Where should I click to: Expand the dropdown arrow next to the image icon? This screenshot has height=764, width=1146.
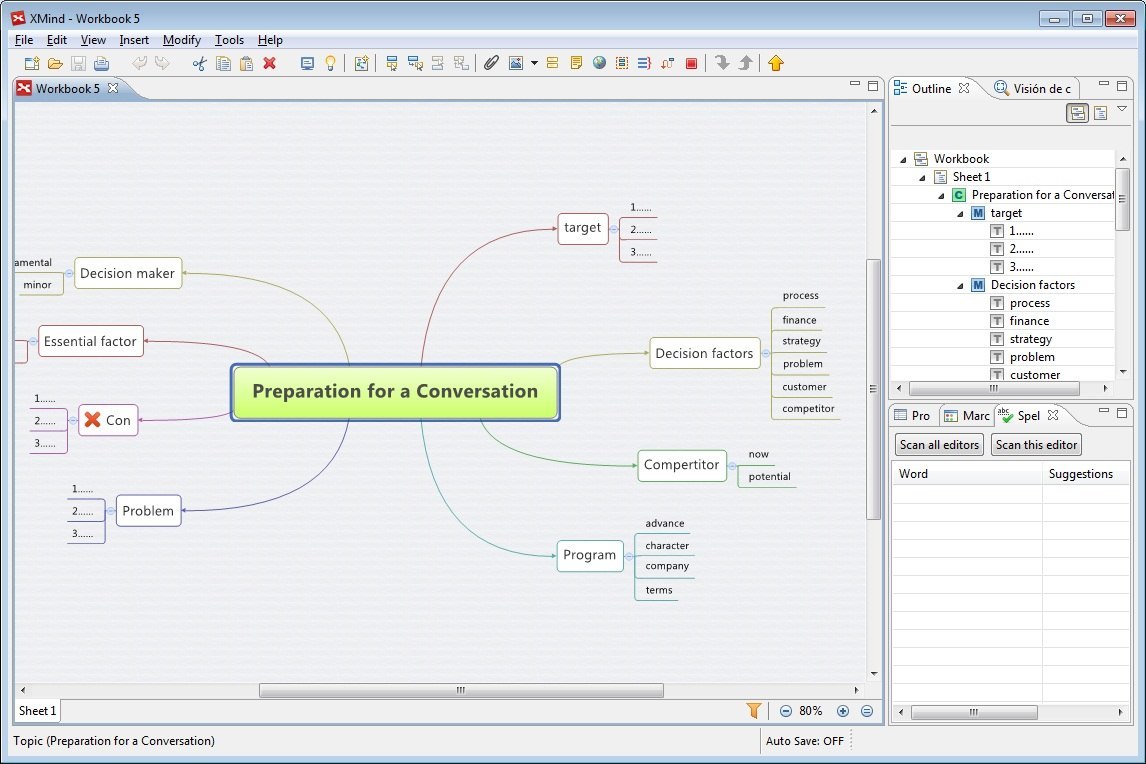(x=534, y=63)
